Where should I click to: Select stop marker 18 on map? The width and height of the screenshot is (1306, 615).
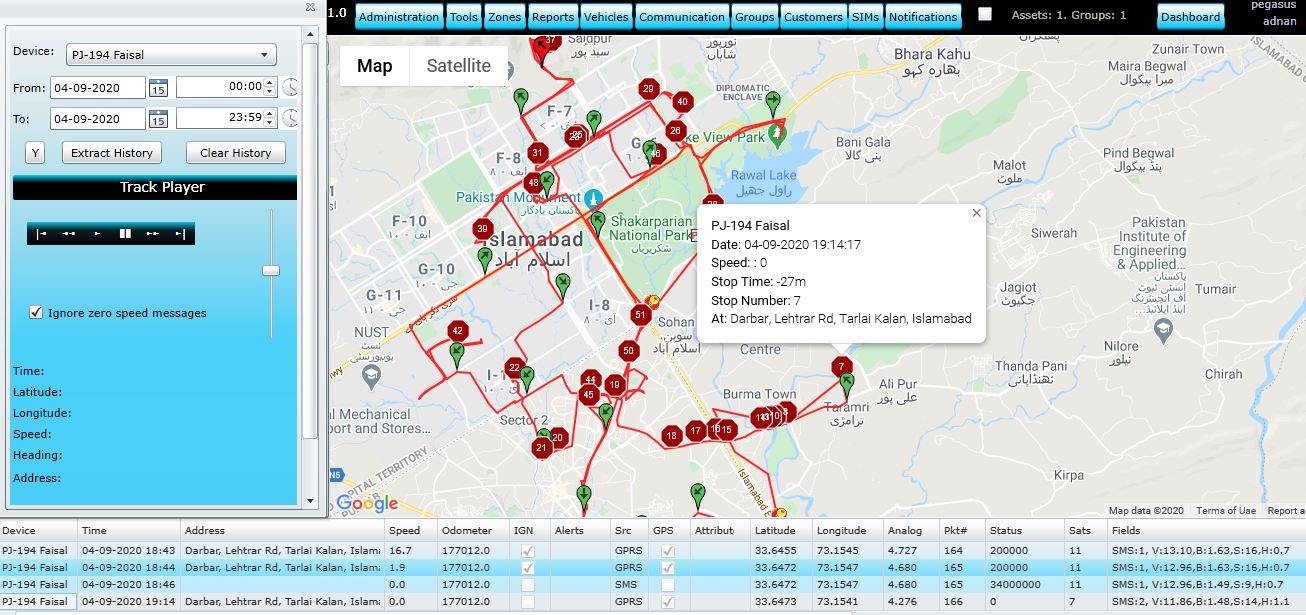click(x=672, y=435)
